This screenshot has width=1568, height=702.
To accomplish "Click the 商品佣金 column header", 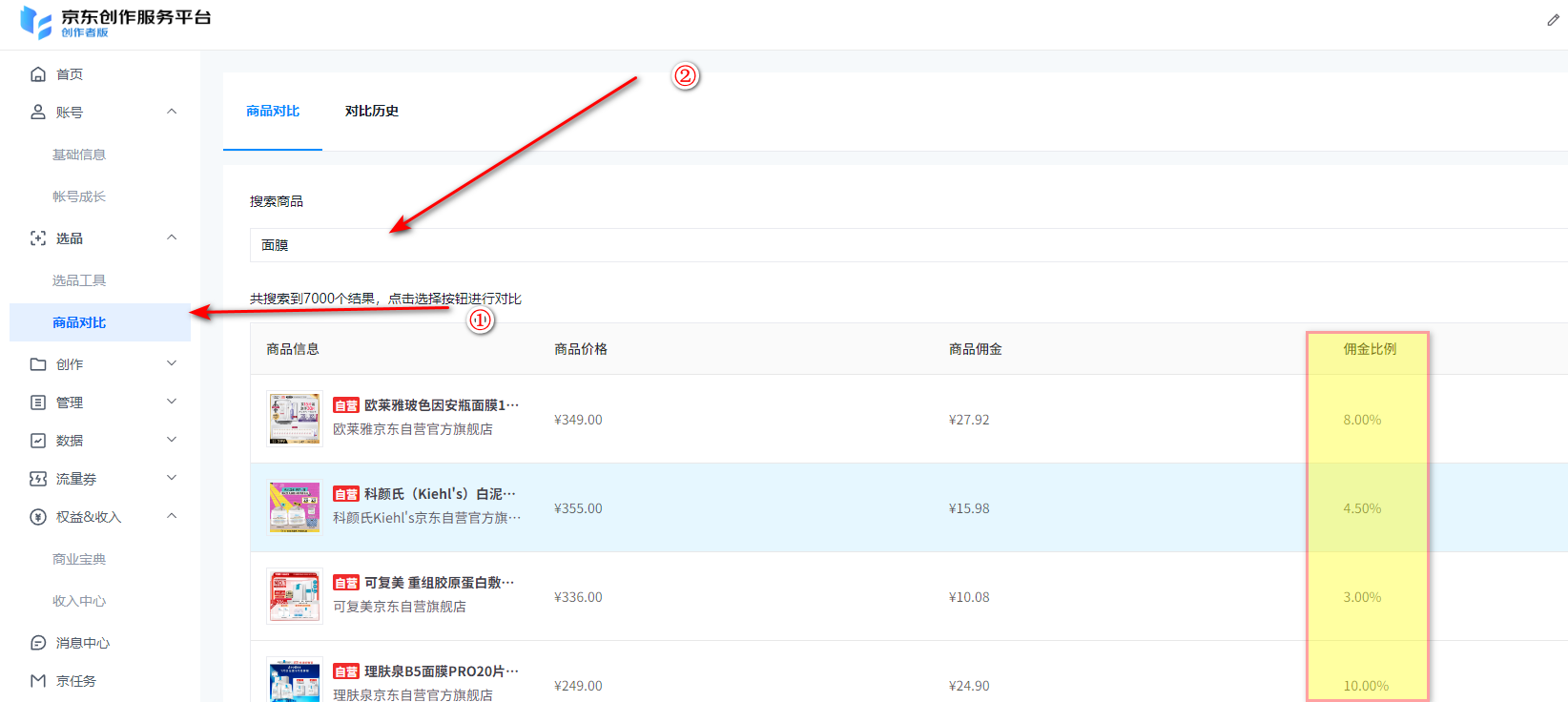I will pos(976,349).
